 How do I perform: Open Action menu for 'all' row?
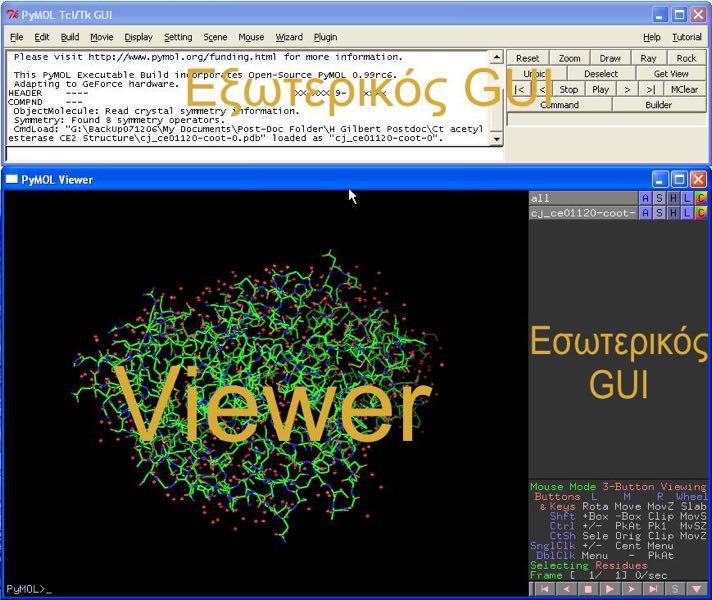(x=645, y=198)
